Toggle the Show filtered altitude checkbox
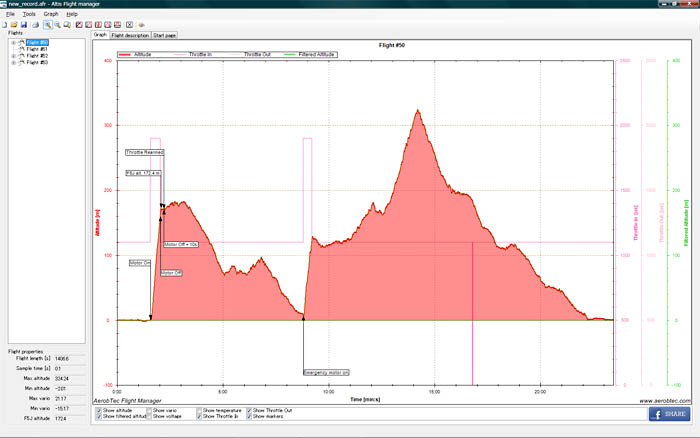 (x=99, y=416)
